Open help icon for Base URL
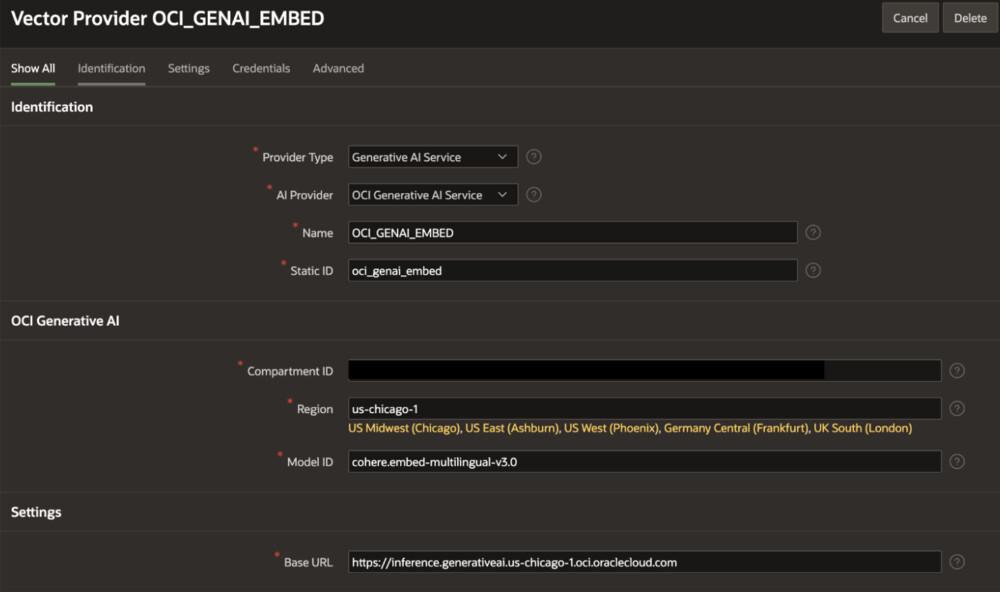The height and width of the screenshot is (592, 1000). [957, 562]
